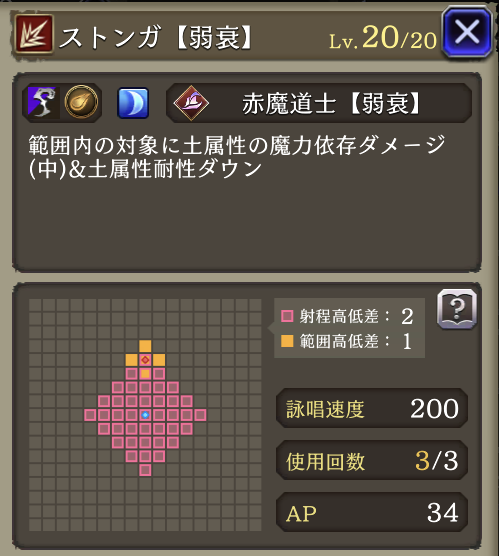Click the red skill type icon beside ストンガ
This screenshot has height=556, width=499.
pyautogui.click(x=34, y=34)
